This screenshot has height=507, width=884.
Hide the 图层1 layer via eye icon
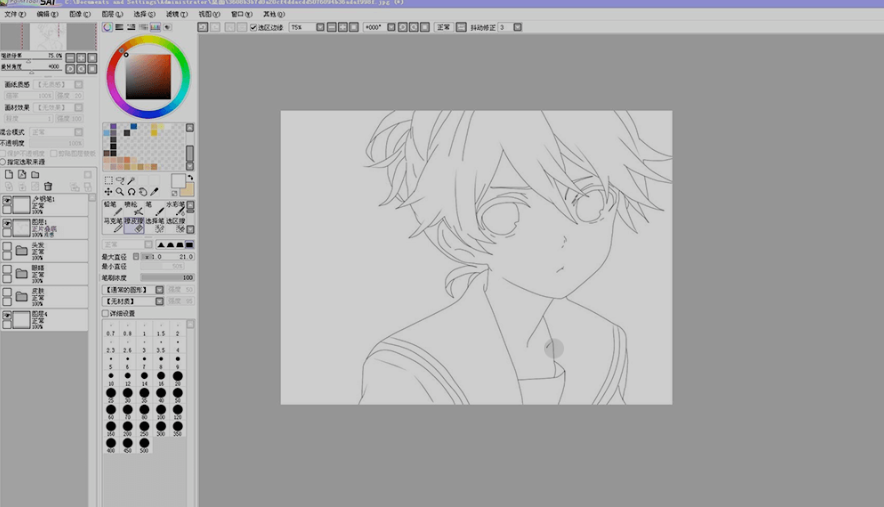coord(7,224)
